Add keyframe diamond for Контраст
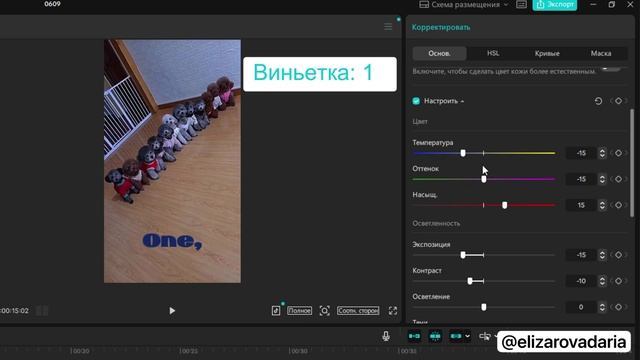The height and width of the screenshot is (360, 640). pyautogui.click(x=618, y=281)
